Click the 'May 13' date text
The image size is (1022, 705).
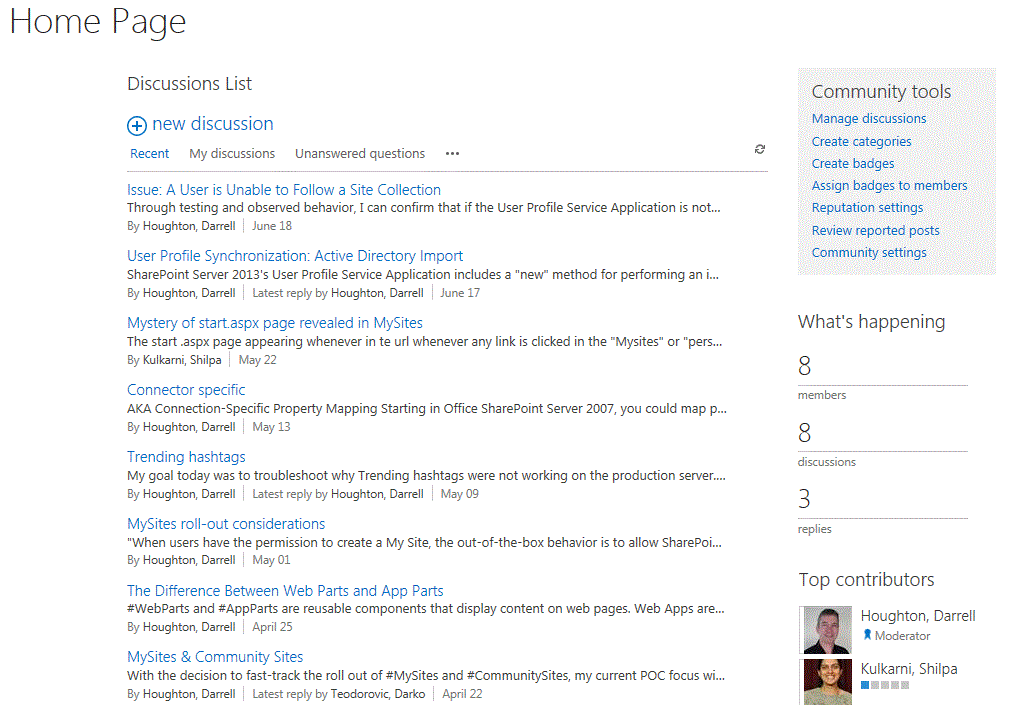[x=271, y=427]
